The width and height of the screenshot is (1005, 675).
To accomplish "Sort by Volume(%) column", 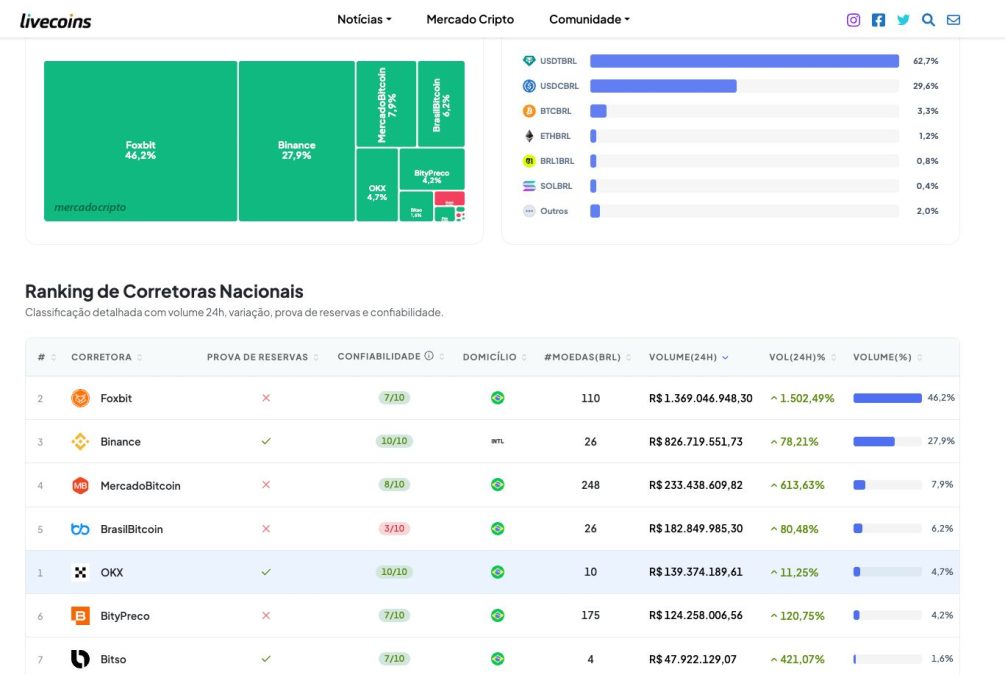I will click(x=887, y=357).
